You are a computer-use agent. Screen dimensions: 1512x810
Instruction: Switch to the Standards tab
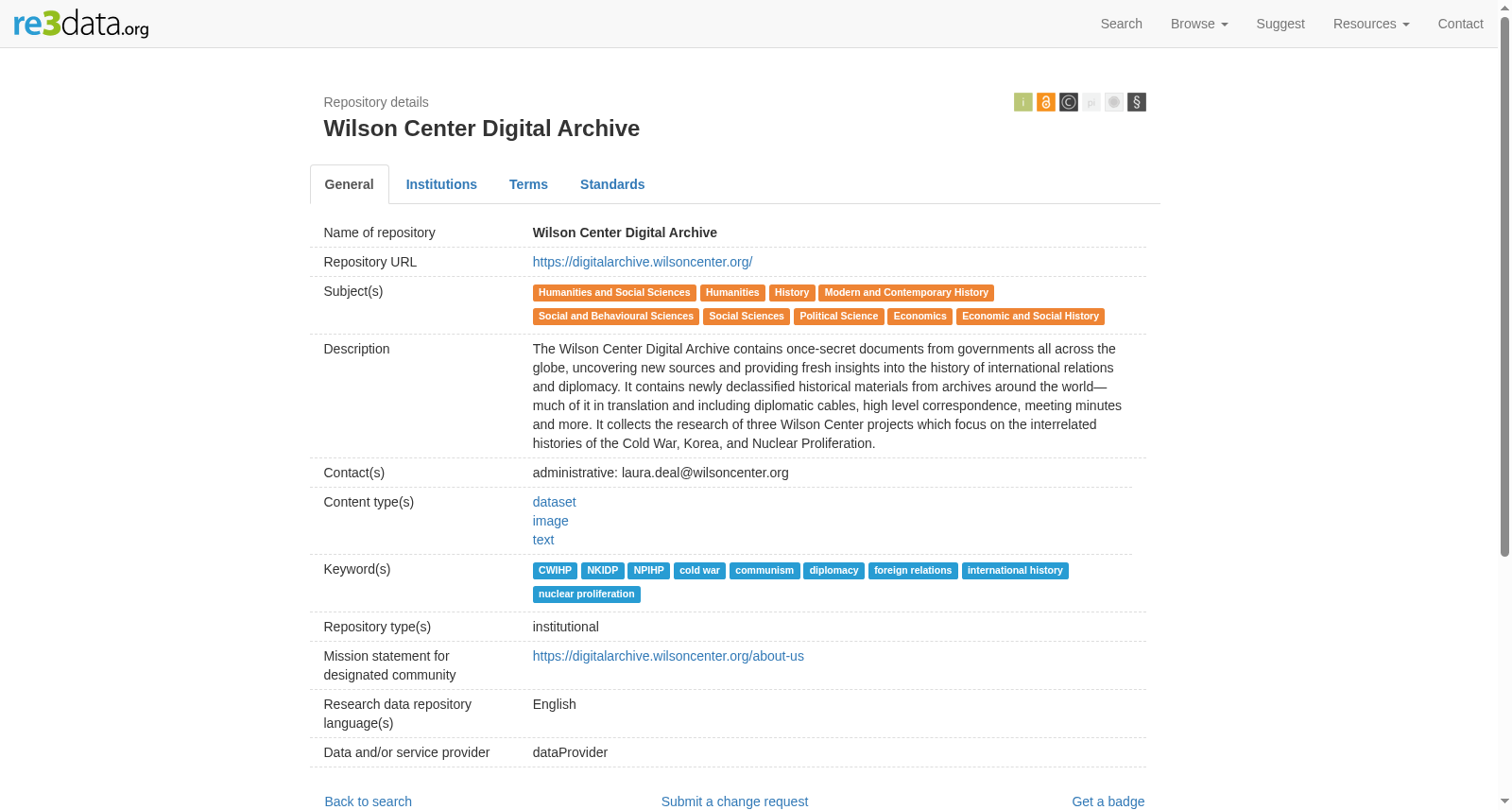coord(612,184)
